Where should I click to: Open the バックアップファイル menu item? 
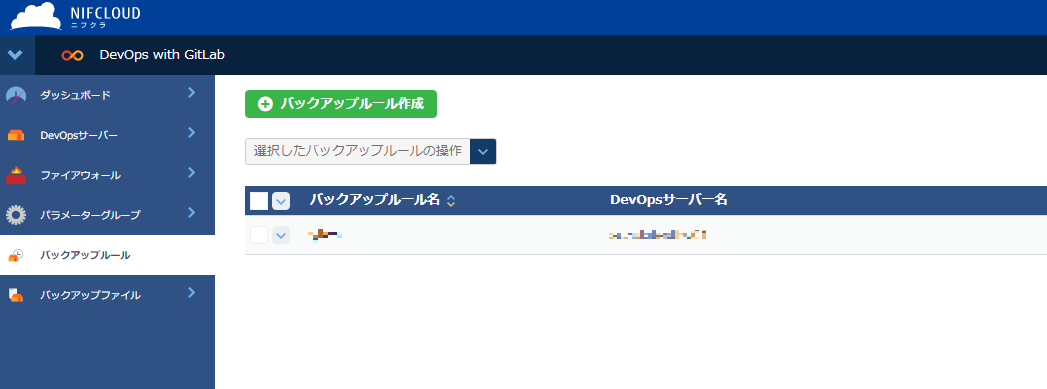108,295
